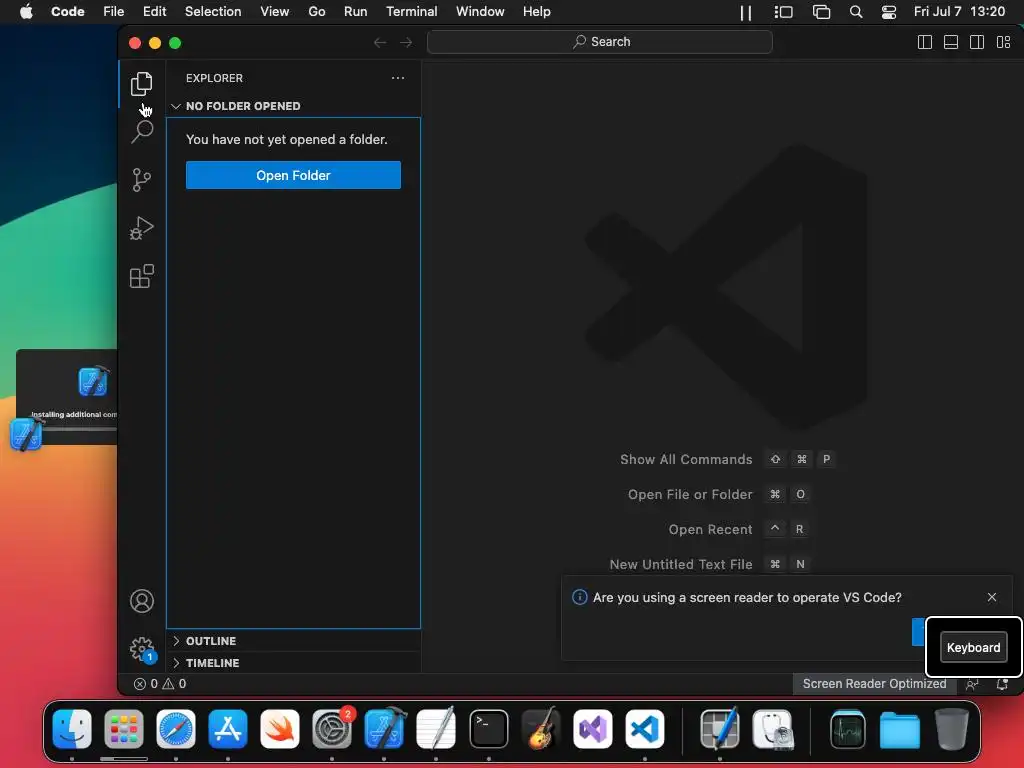Open Launchpad from the Dock
This screenshot has height=768, width=1024.
click(123, 729)
